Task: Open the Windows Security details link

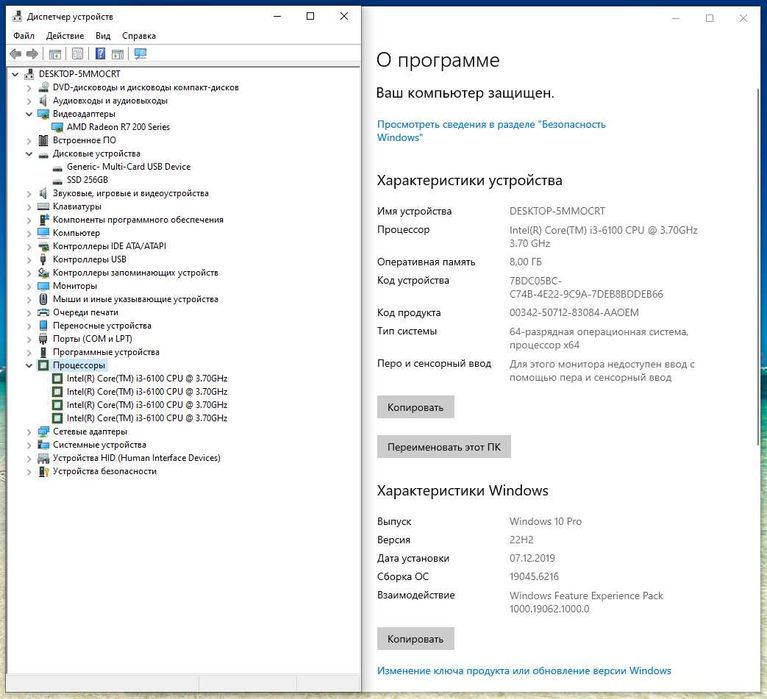Action: click(491, 131)
